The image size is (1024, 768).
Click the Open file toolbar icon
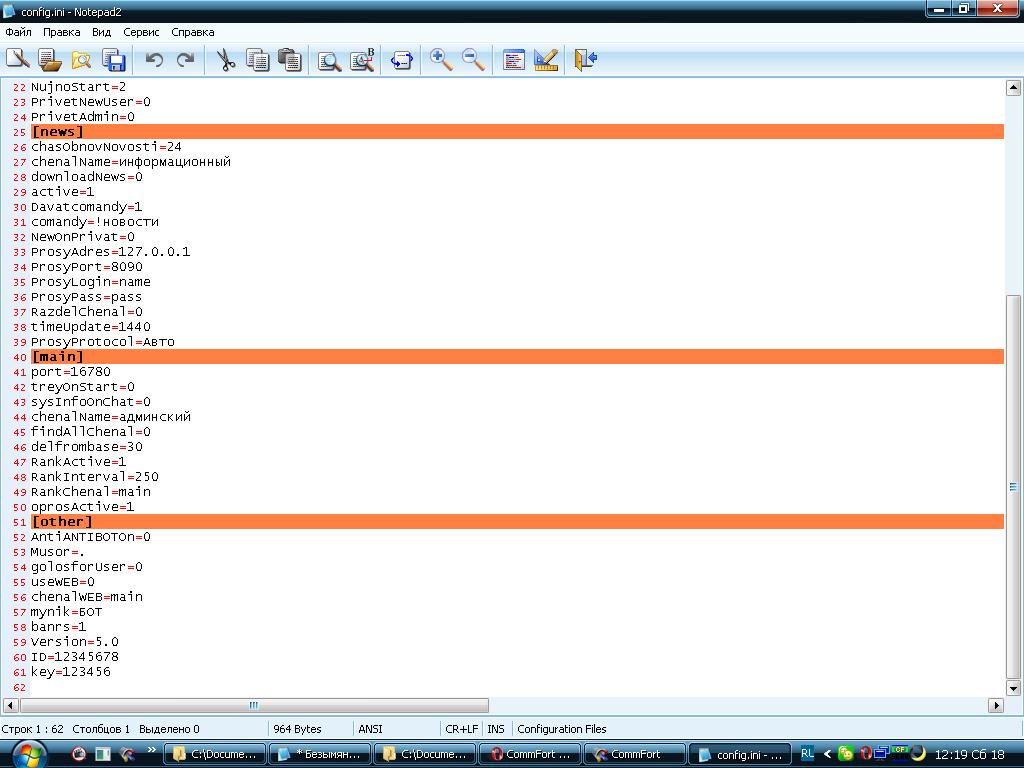49,60
